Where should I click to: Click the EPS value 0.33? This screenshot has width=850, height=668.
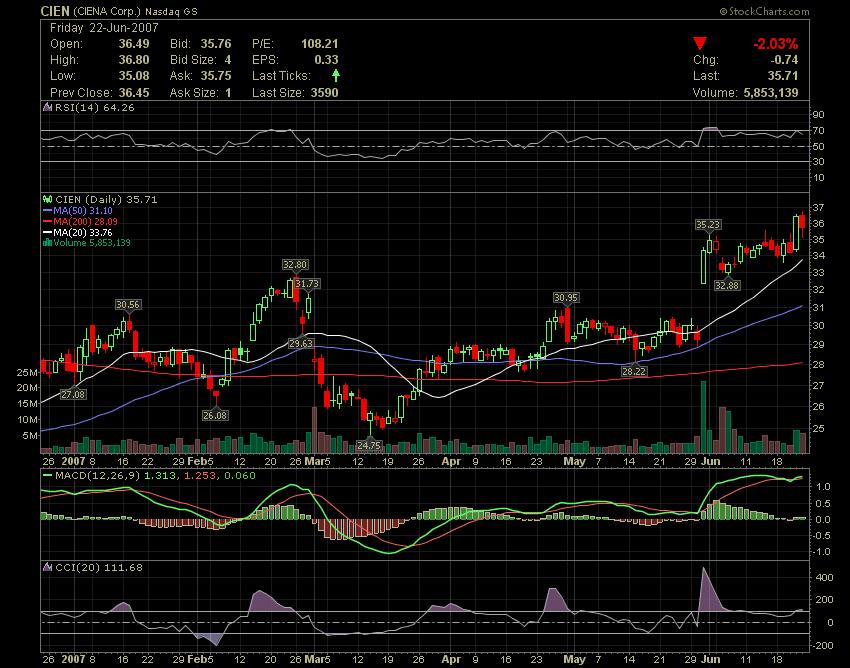tap(326, 60)
